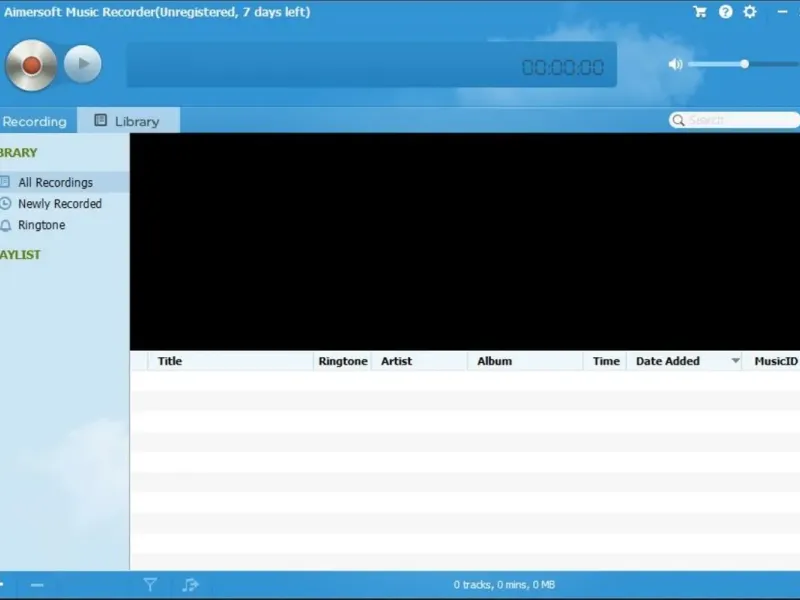Select All Recordings in the sidebar
Image resolution: width=800 pixels, height=600 pixels.
tap(65, 182)
